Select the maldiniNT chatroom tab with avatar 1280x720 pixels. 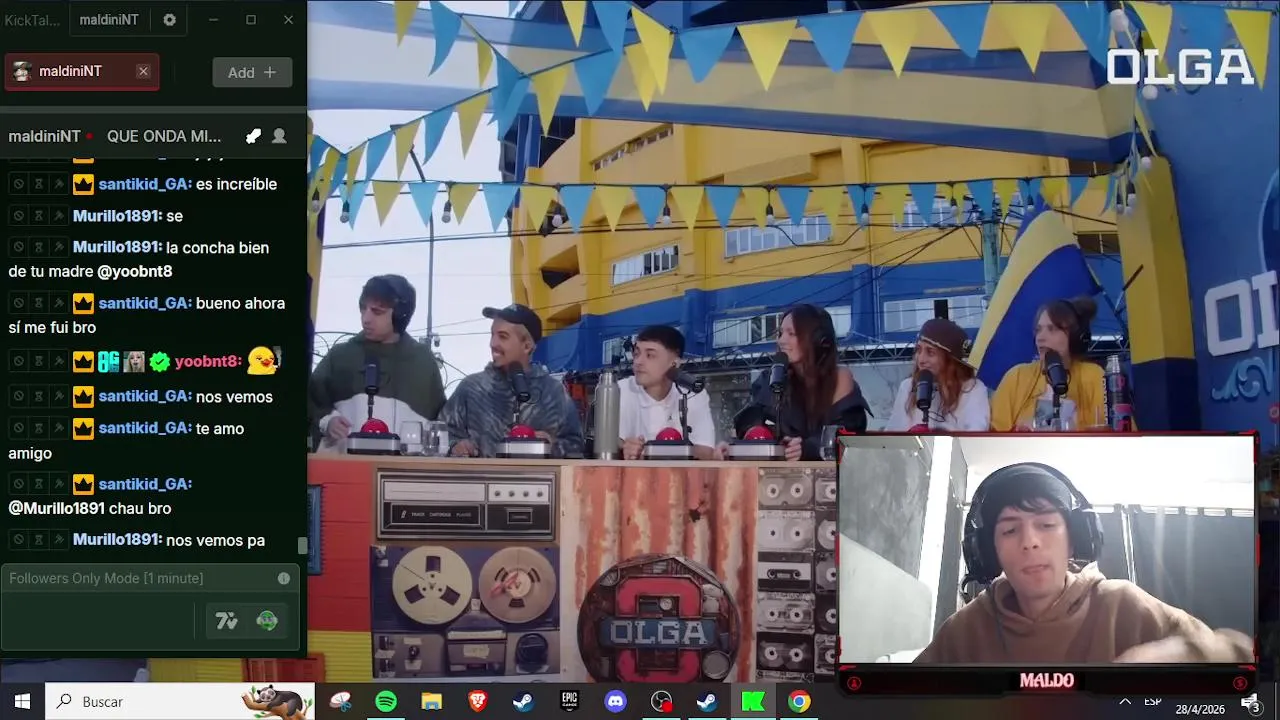81,71
